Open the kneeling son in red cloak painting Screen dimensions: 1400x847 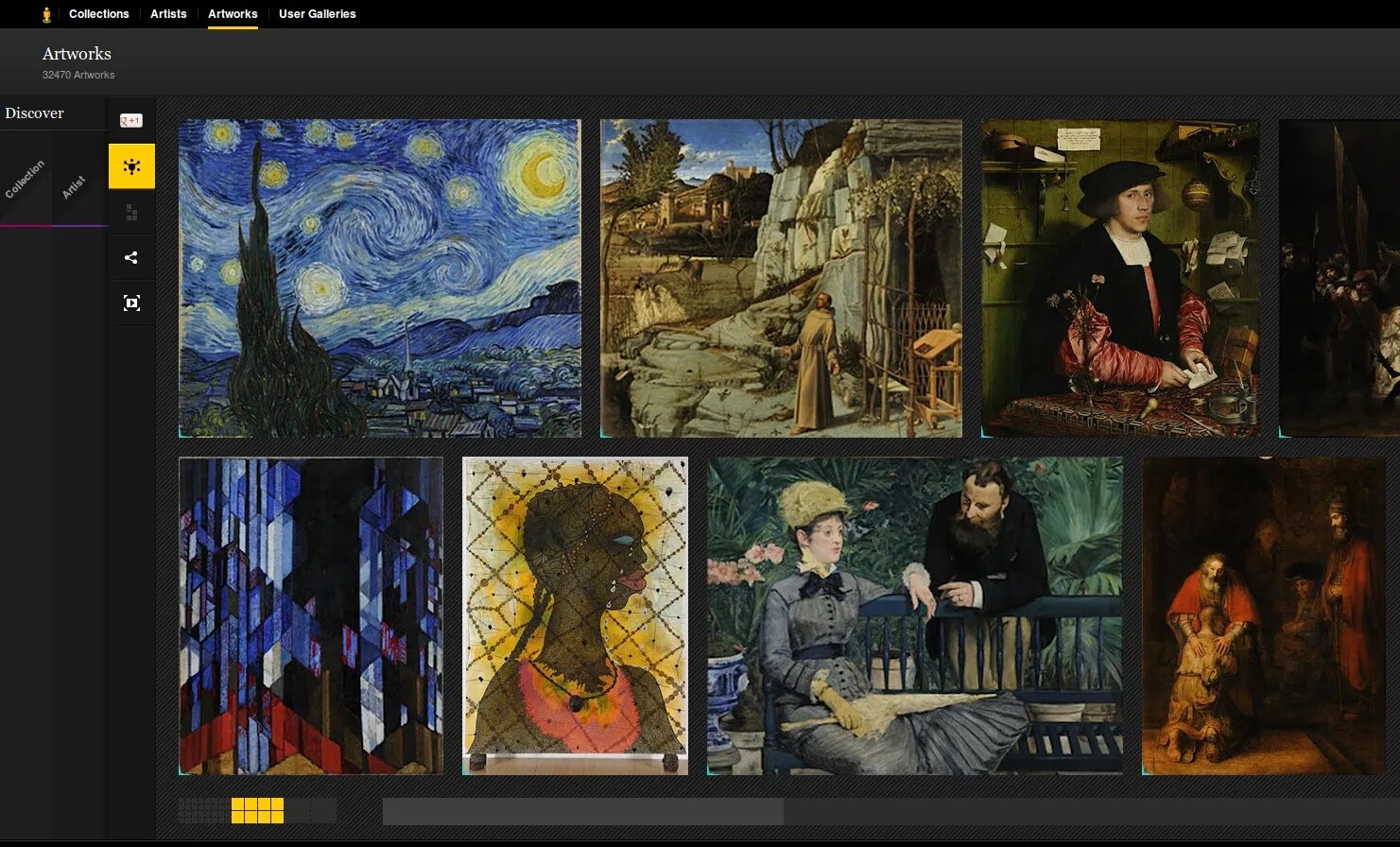pos(1263,616)
